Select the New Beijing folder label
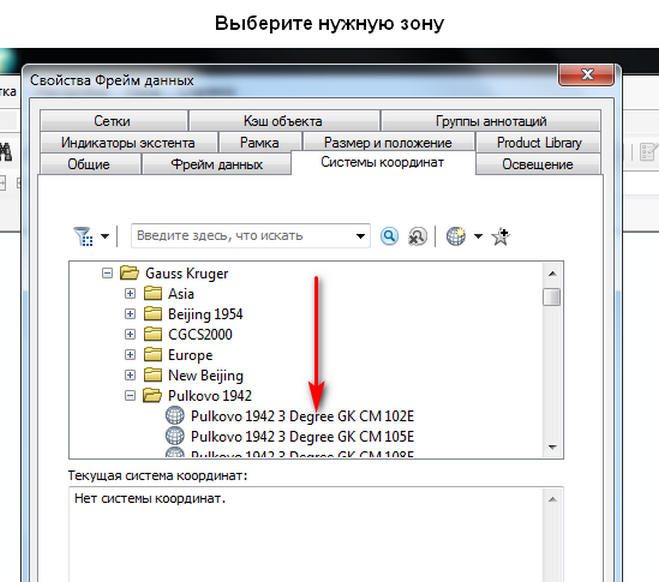 click(206, 375)
